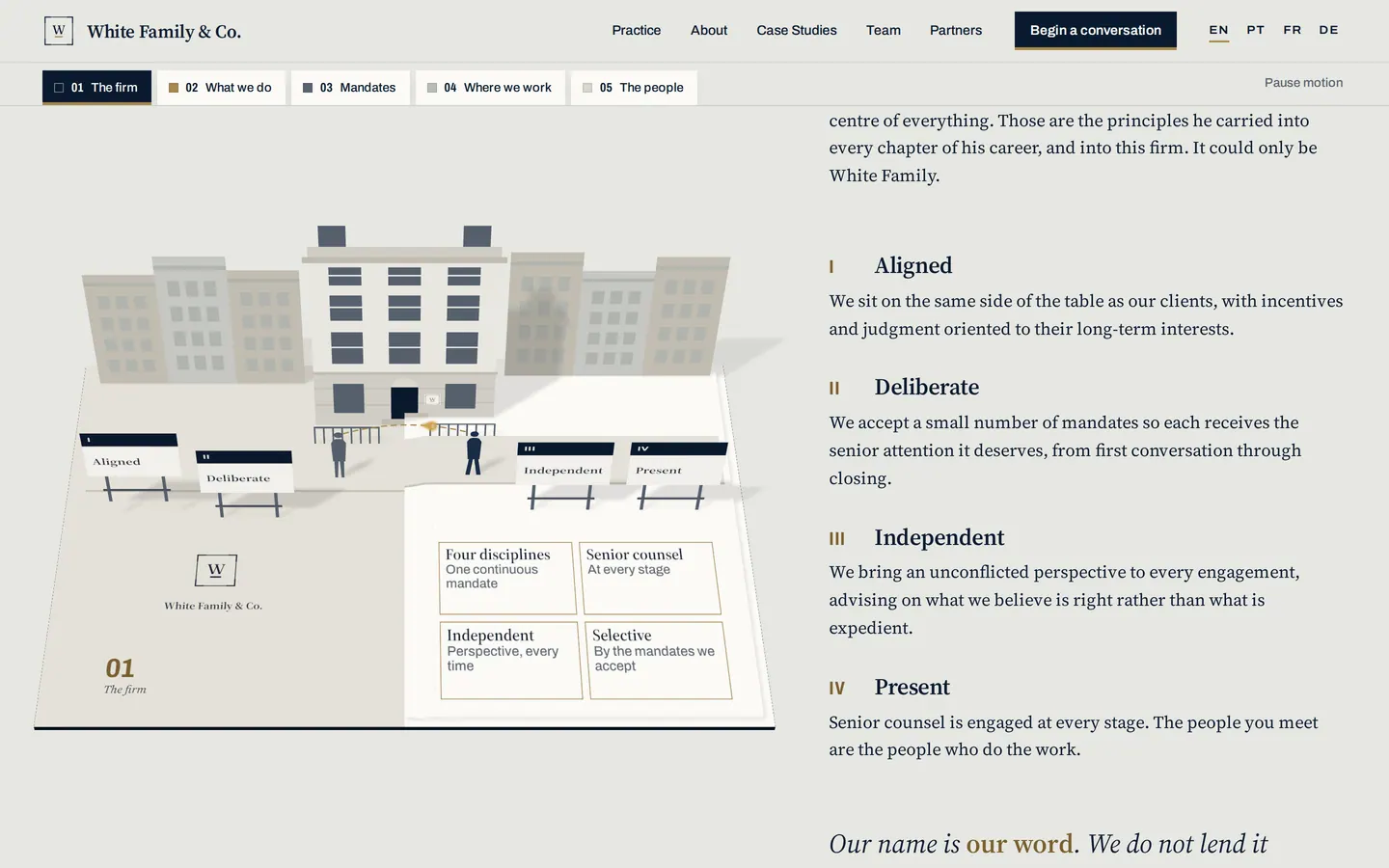
Task: Click the Mandates tab color square
Action: pos(308,88)
